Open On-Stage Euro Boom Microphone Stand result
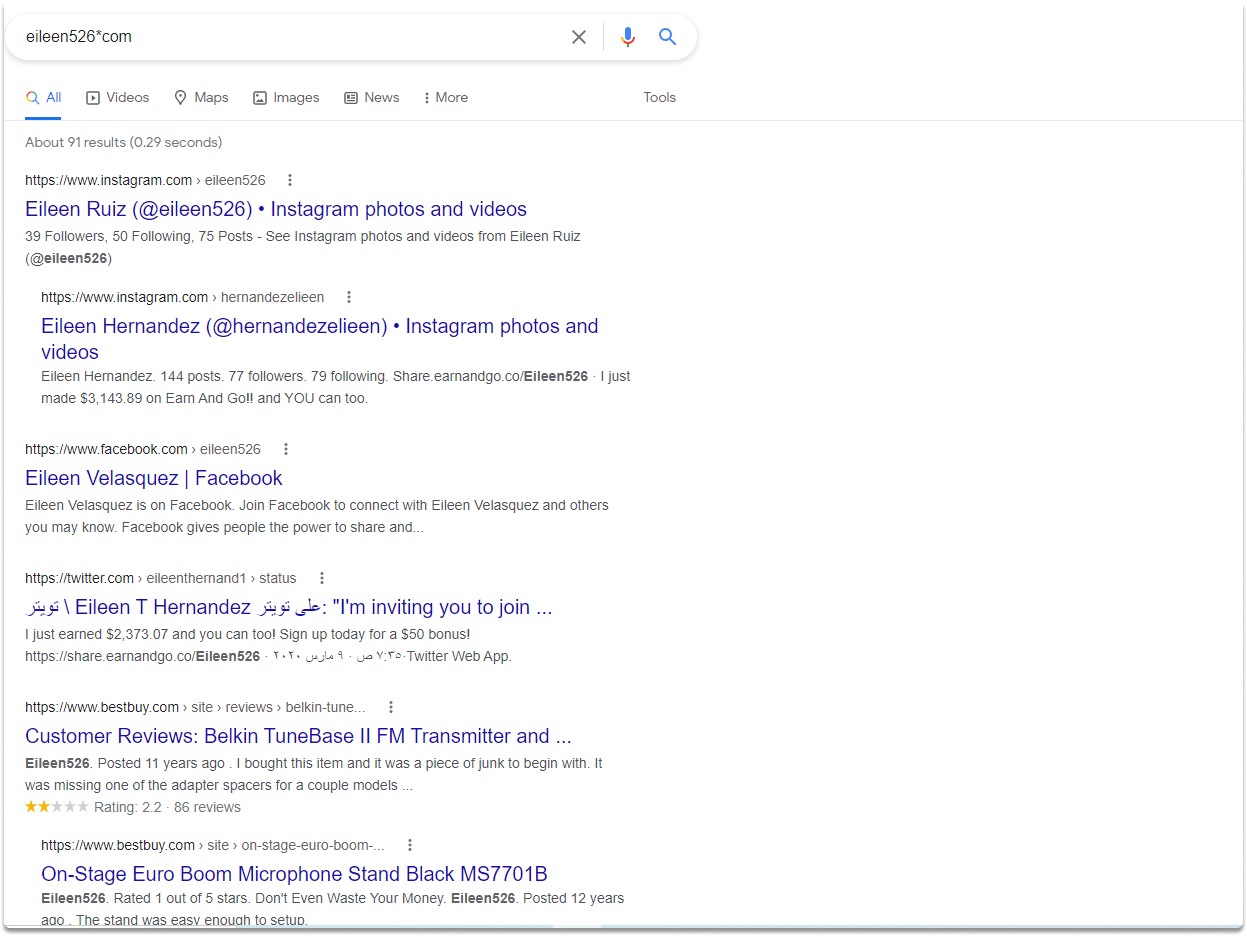1247x936 pixels. 294,874
